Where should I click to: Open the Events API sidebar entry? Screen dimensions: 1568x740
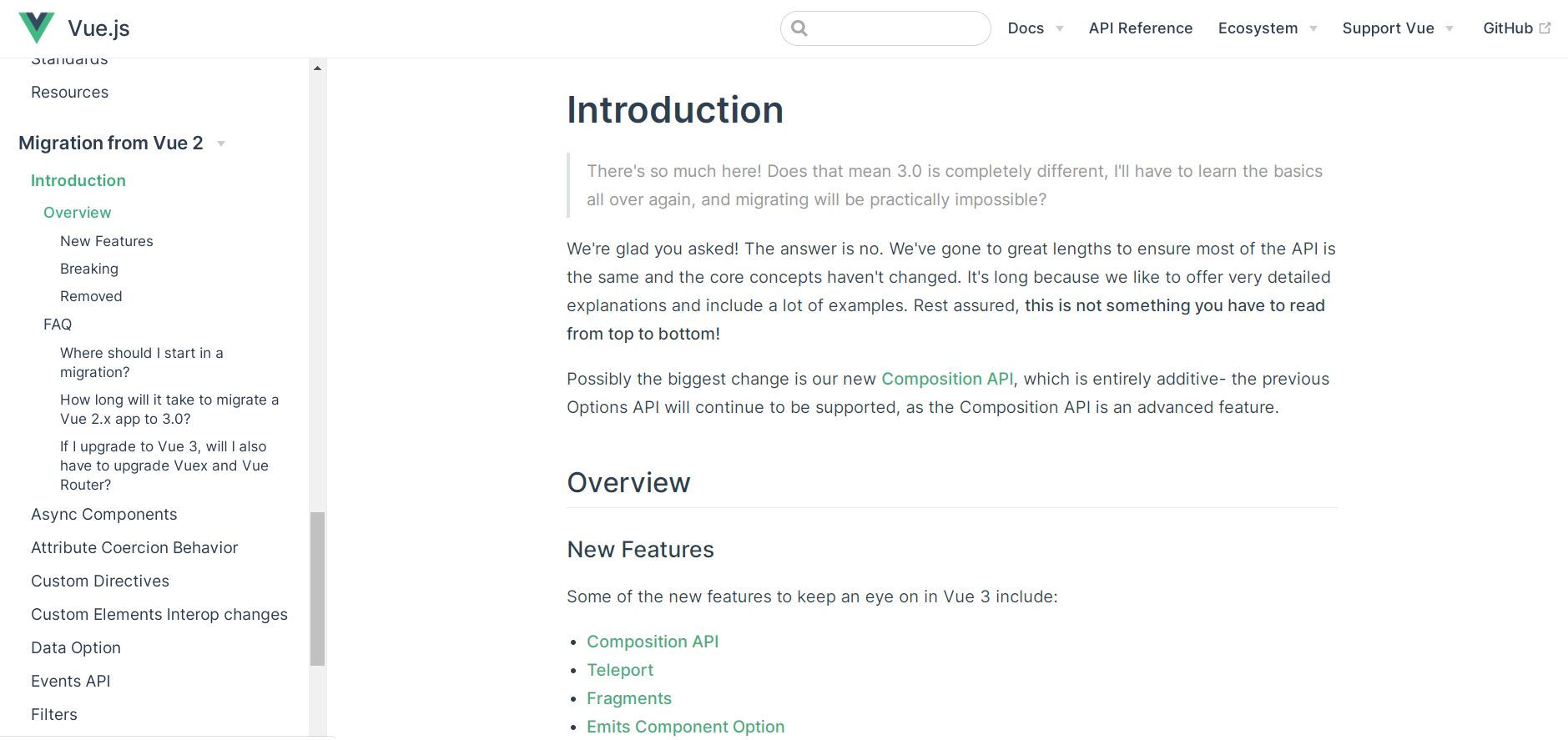point(70,681)
